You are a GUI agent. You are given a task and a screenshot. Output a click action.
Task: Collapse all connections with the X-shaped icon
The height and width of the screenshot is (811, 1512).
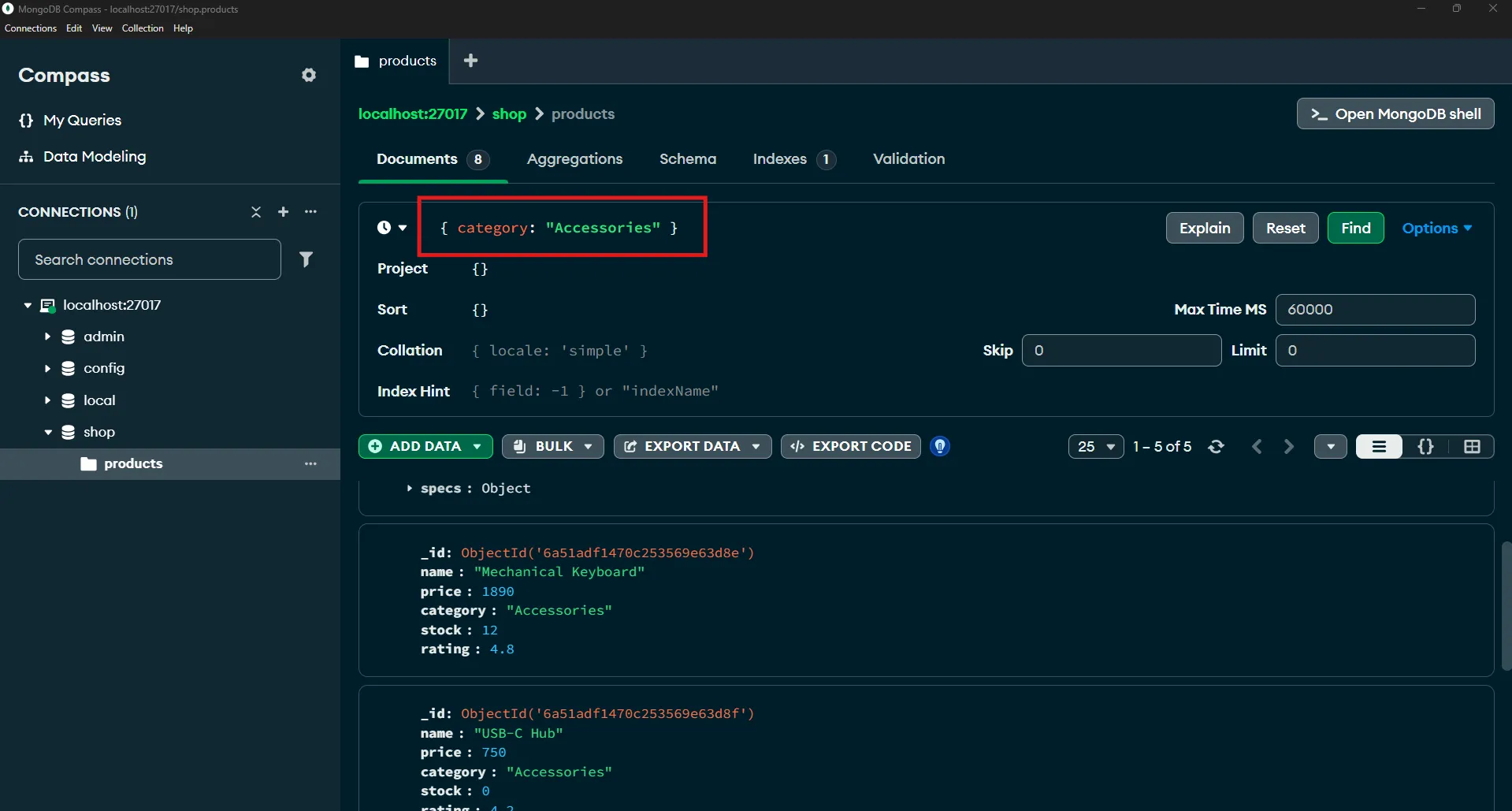click(256, 212)
